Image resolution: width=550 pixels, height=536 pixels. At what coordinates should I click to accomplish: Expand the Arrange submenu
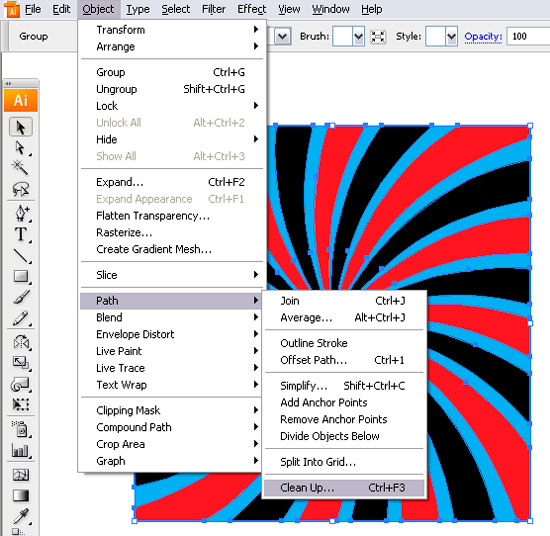coord(172,47)
